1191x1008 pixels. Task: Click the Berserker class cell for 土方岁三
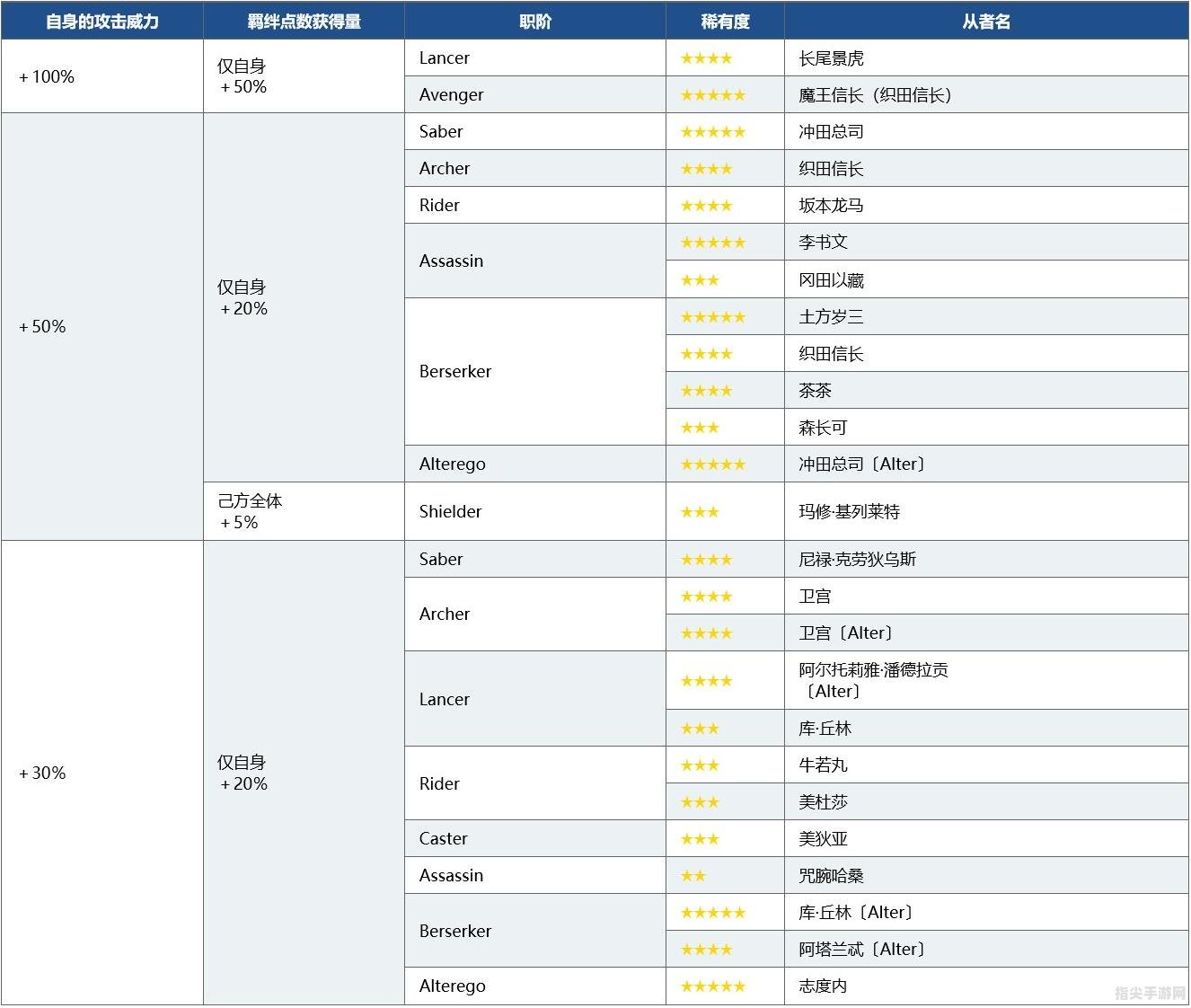[535, 371]
